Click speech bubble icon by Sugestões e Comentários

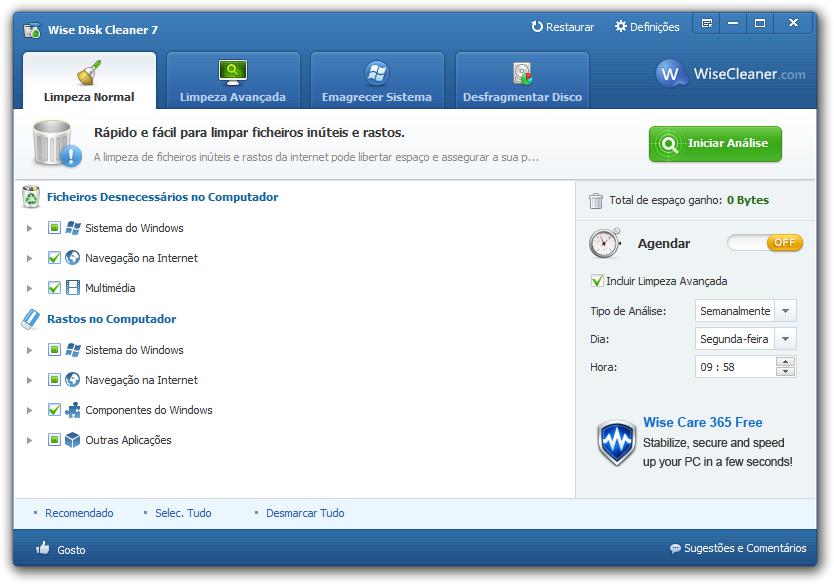(675, 548)
